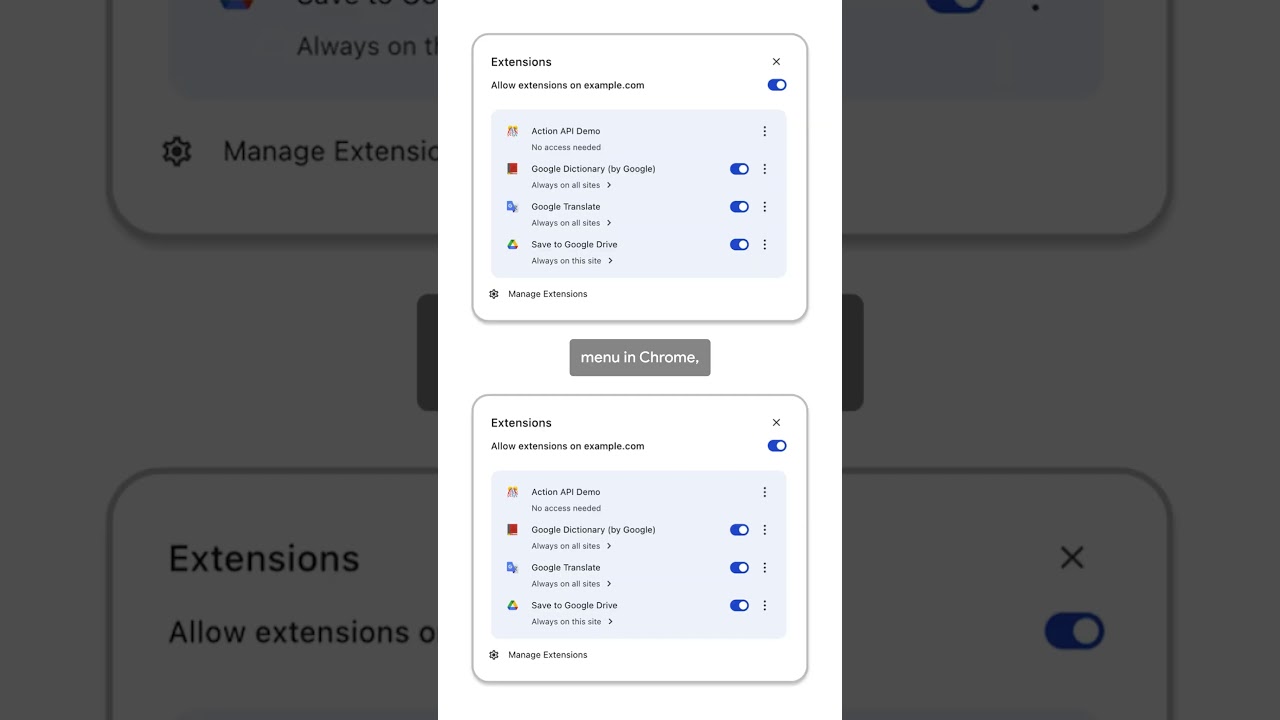Screen dimensions: 1280x720
Task: Disable Google Dictionary toggle in the upper panel
Action: click(739, 169)
